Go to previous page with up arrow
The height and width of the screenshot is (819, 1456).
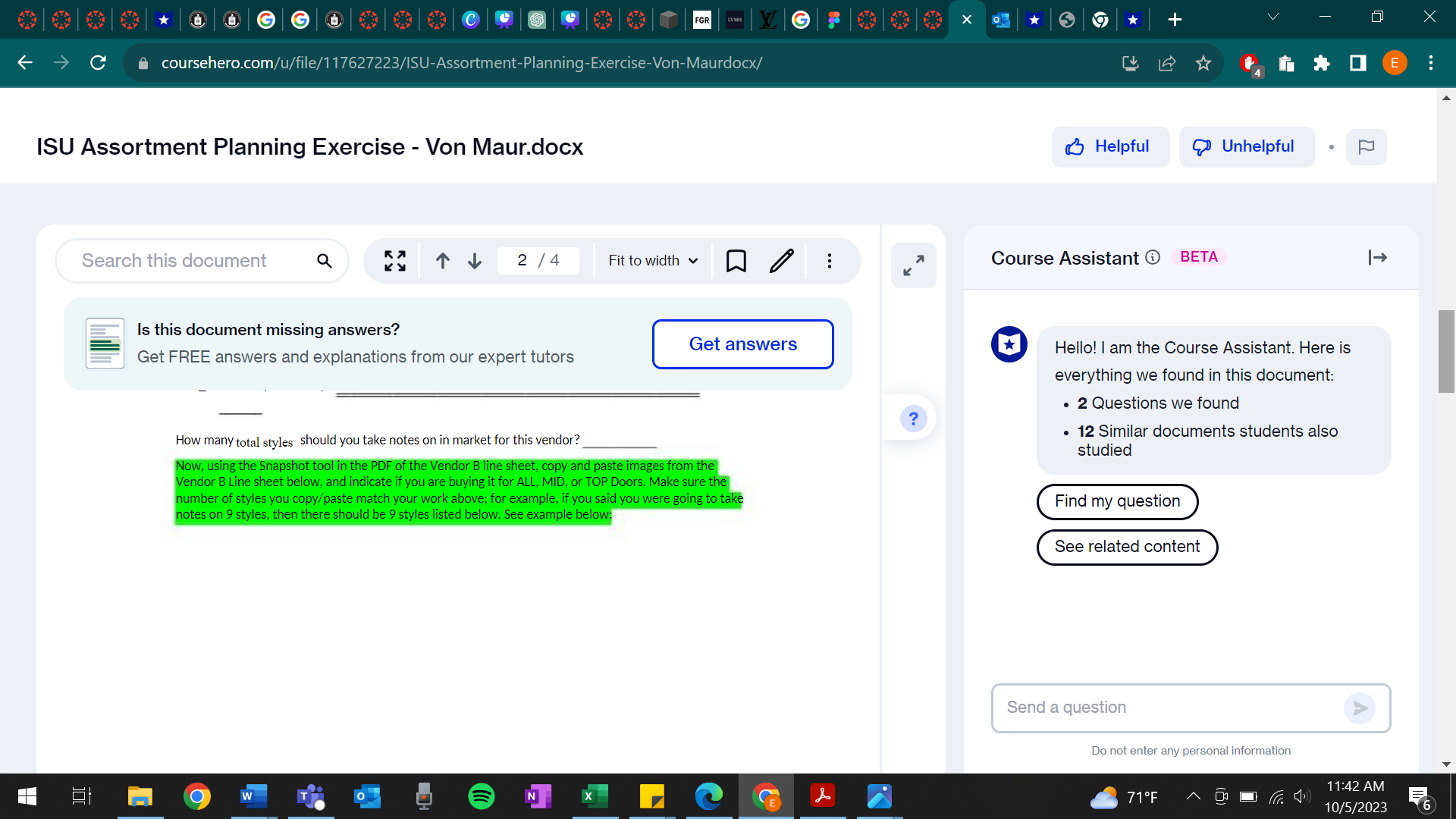(x=443, y=261)
